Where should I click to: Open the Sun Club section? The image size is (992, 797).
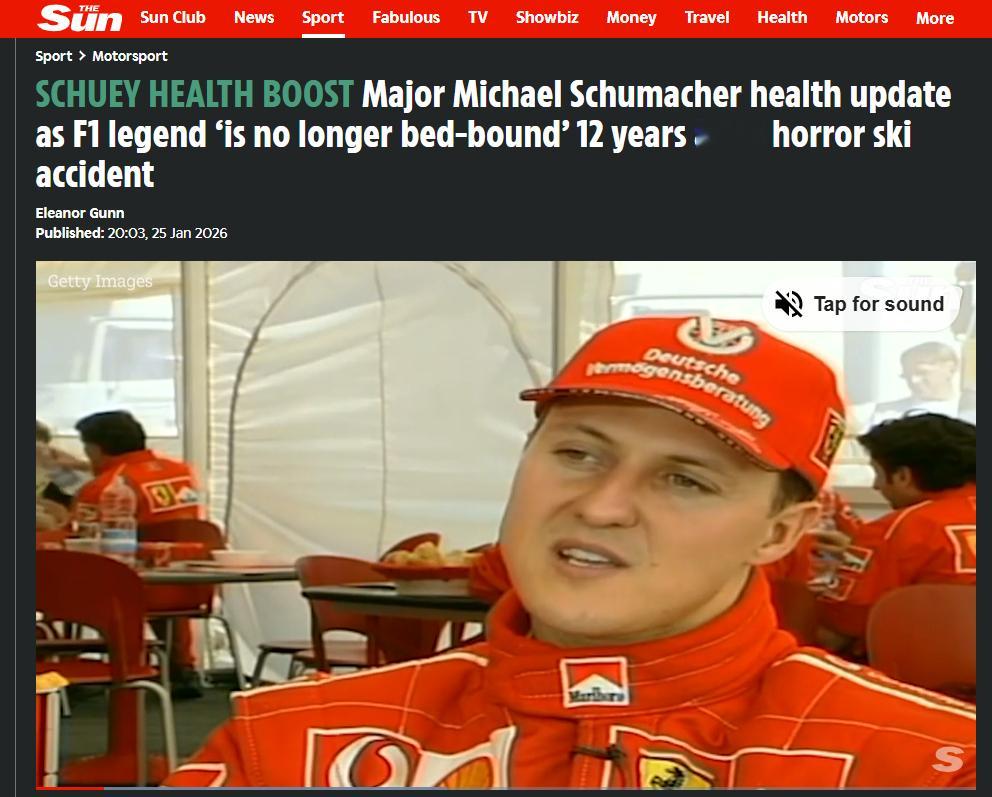173,18
